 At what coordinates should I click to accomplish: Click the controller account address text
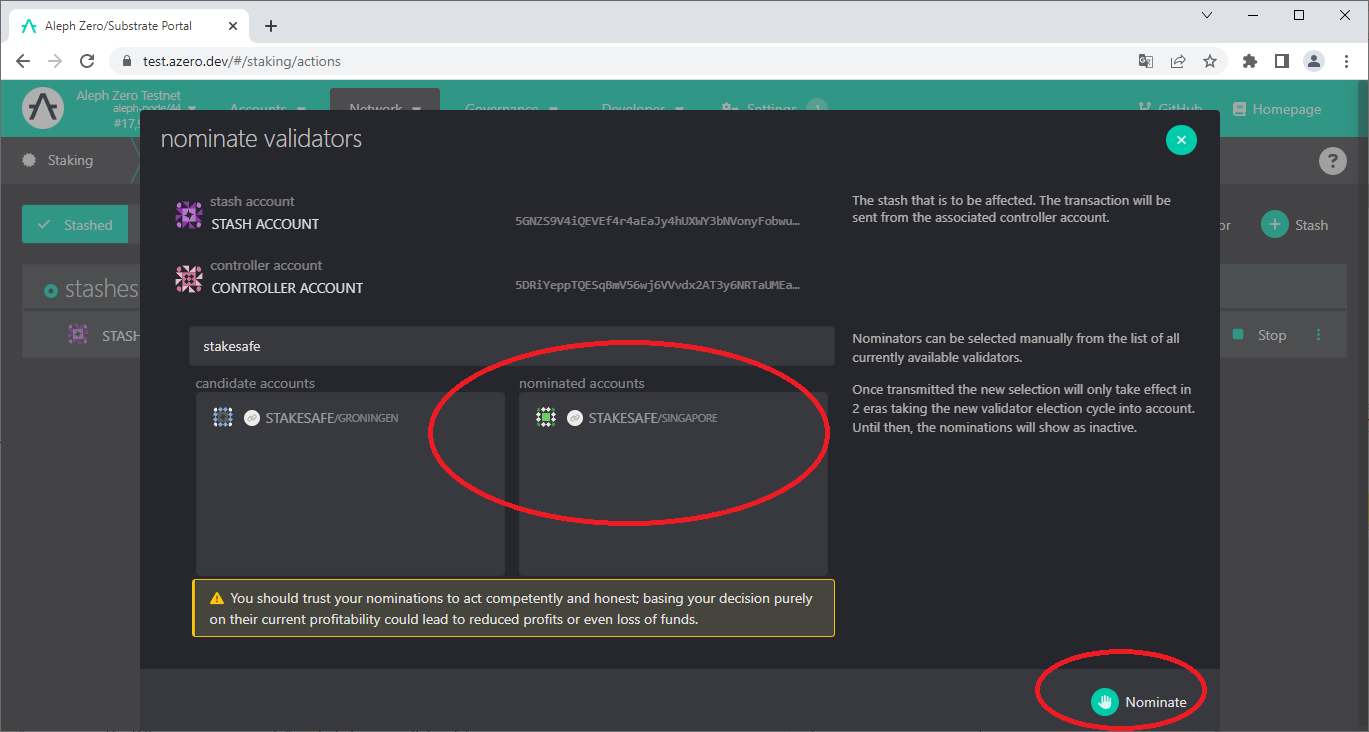tap(658, 287)
